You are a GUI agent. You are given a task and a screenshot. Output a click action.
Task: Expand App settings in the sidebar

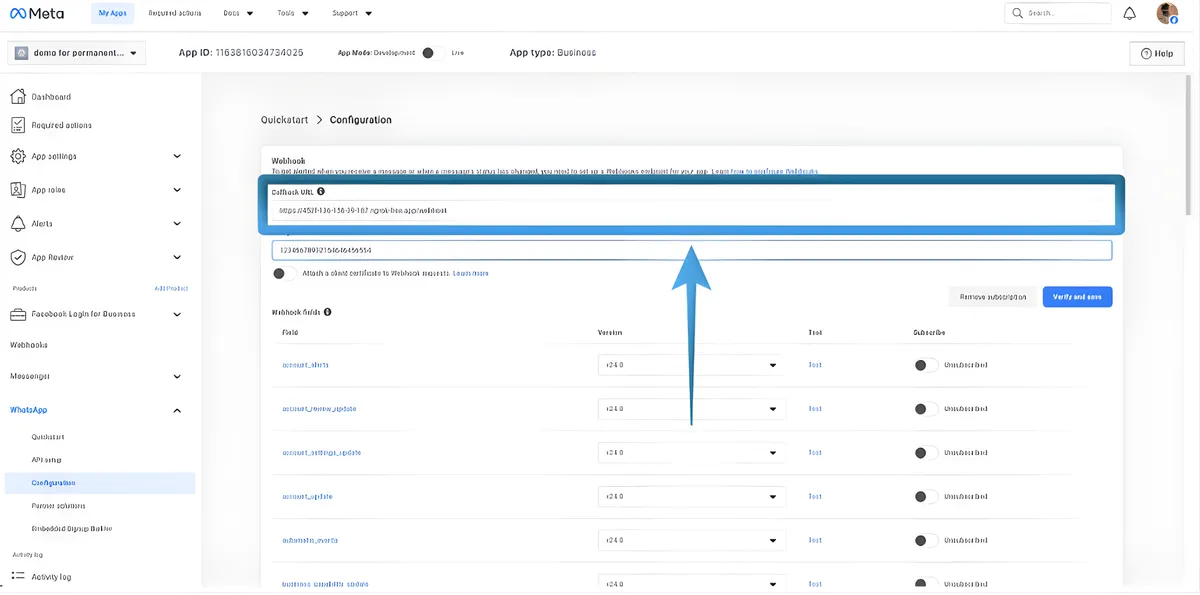click(177, 156)
